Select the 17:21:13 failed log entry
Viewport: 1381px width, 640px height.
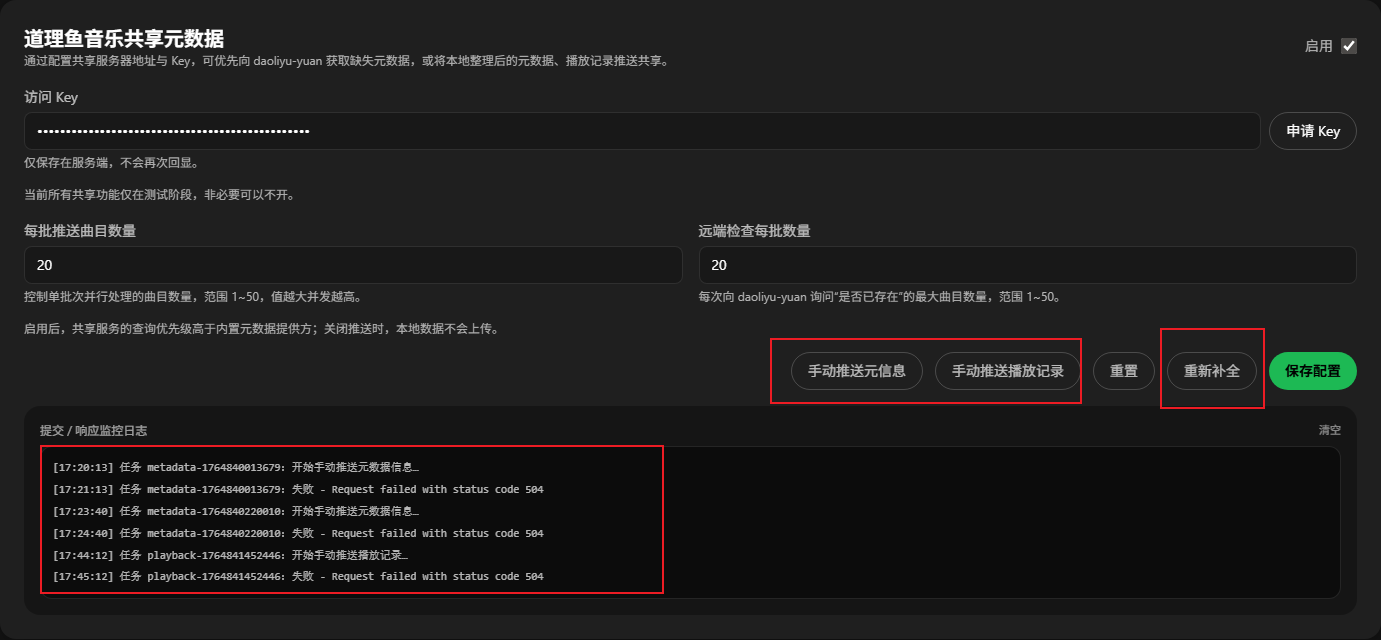pyautogui.click(x=298, y=489)
